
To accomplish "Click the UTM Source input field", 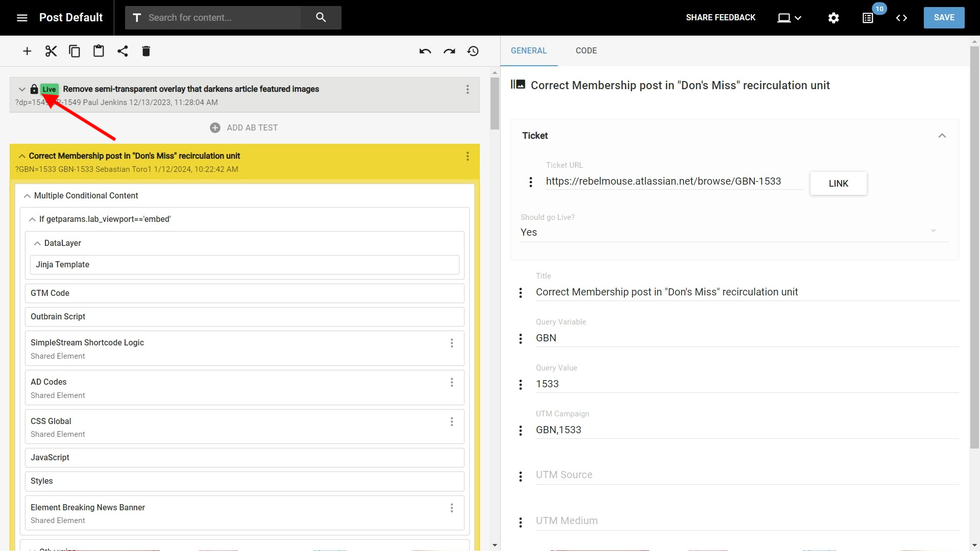I will [740, 475].
